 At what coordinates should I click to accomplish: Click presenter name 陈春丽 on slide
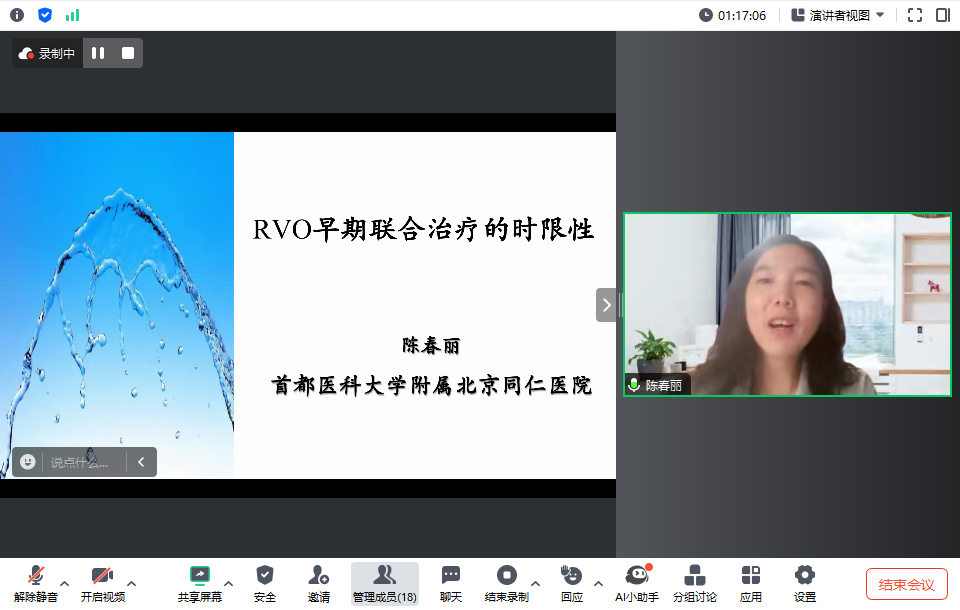tap(431, 345)
